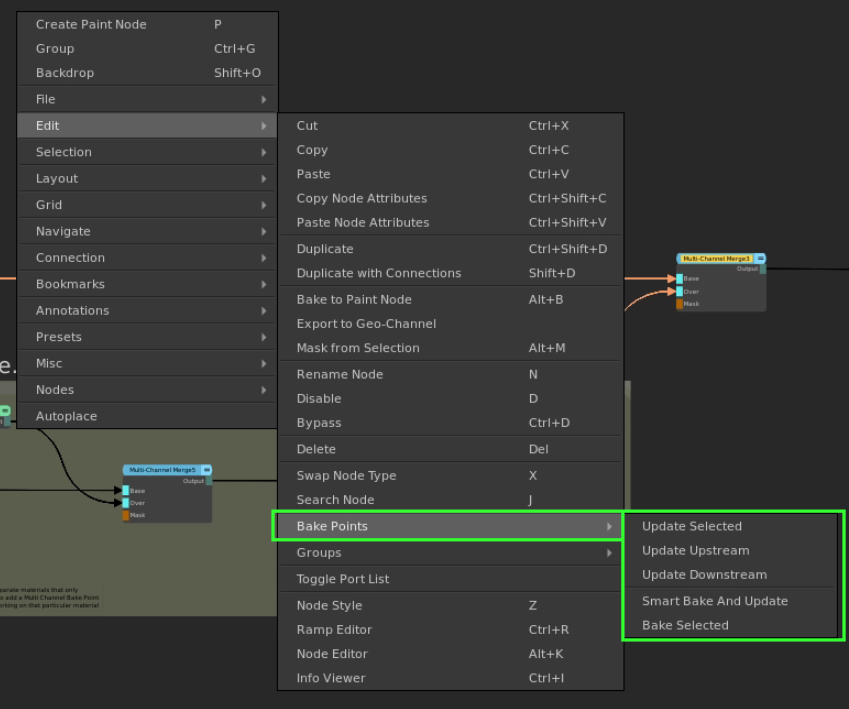Open Ramp Editor from the Edit menu

(x=334, y=630)
